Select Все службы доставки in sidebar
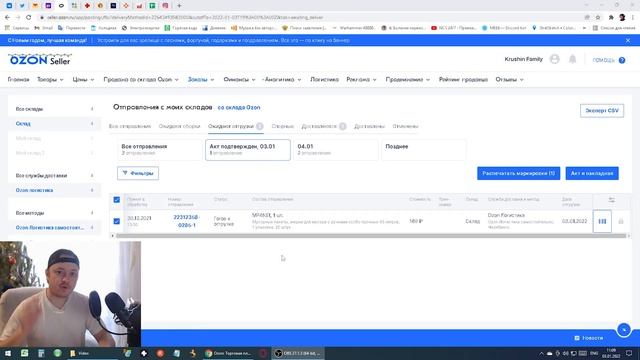This screenshot has width=640, height=360. pos(54,176)
